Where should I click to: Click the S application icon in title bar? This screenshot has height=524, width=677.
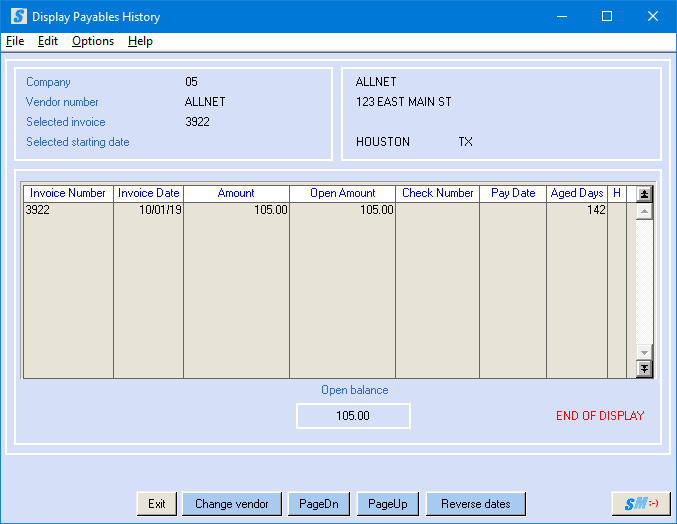(x=19, y=16)
